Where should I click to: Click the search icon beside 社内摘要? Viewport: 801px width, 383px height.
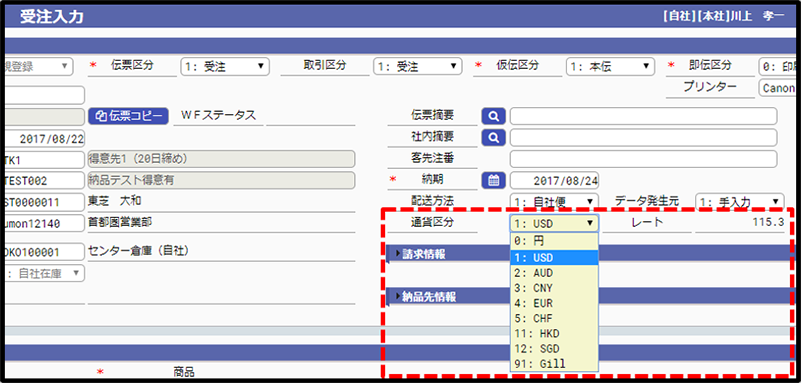click(493, 137)
